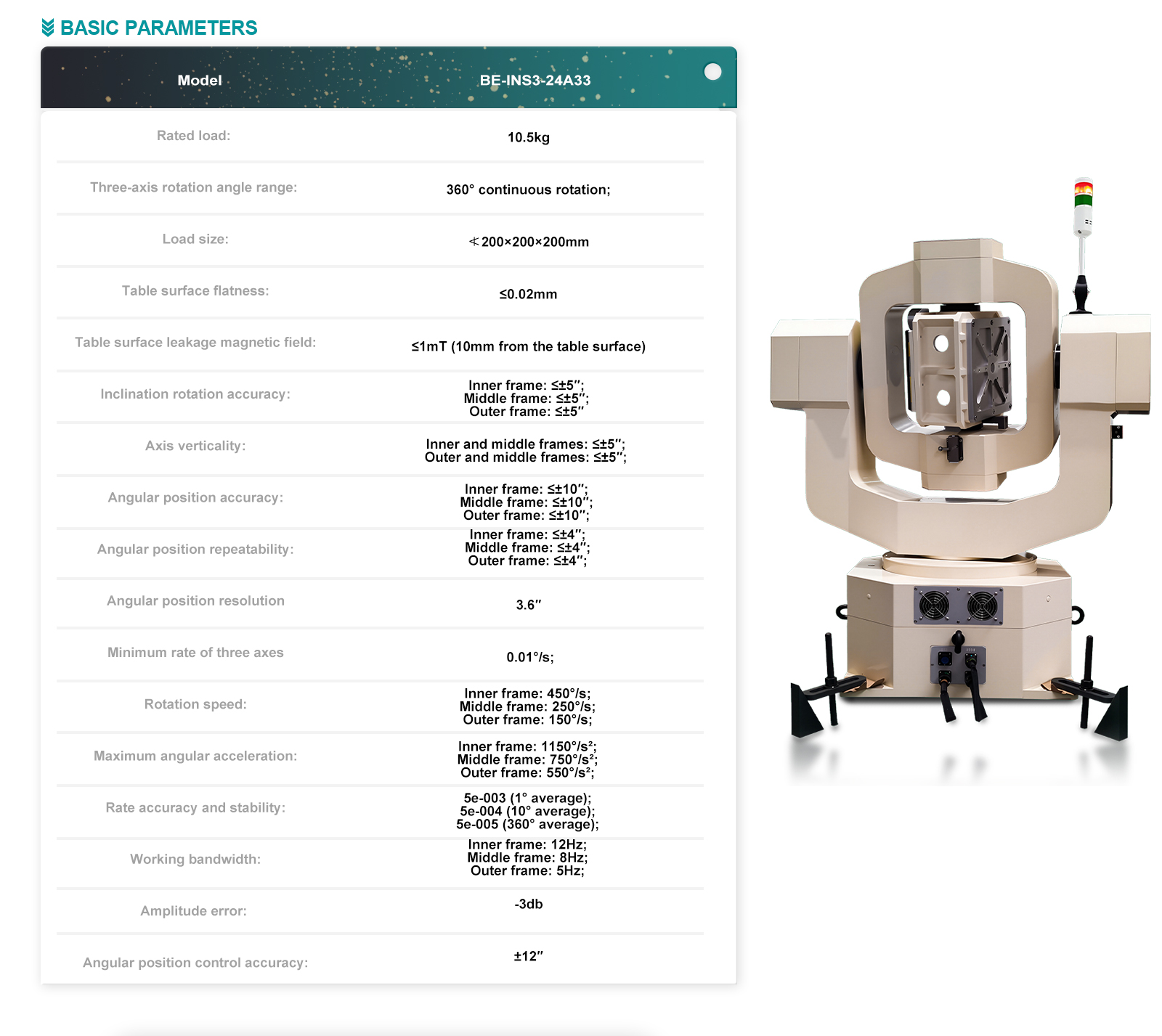Image resolution: width=1162 pixels, height=1036 pixels.
Task: Click the left cooling fan on base
Action: point(934,605)
